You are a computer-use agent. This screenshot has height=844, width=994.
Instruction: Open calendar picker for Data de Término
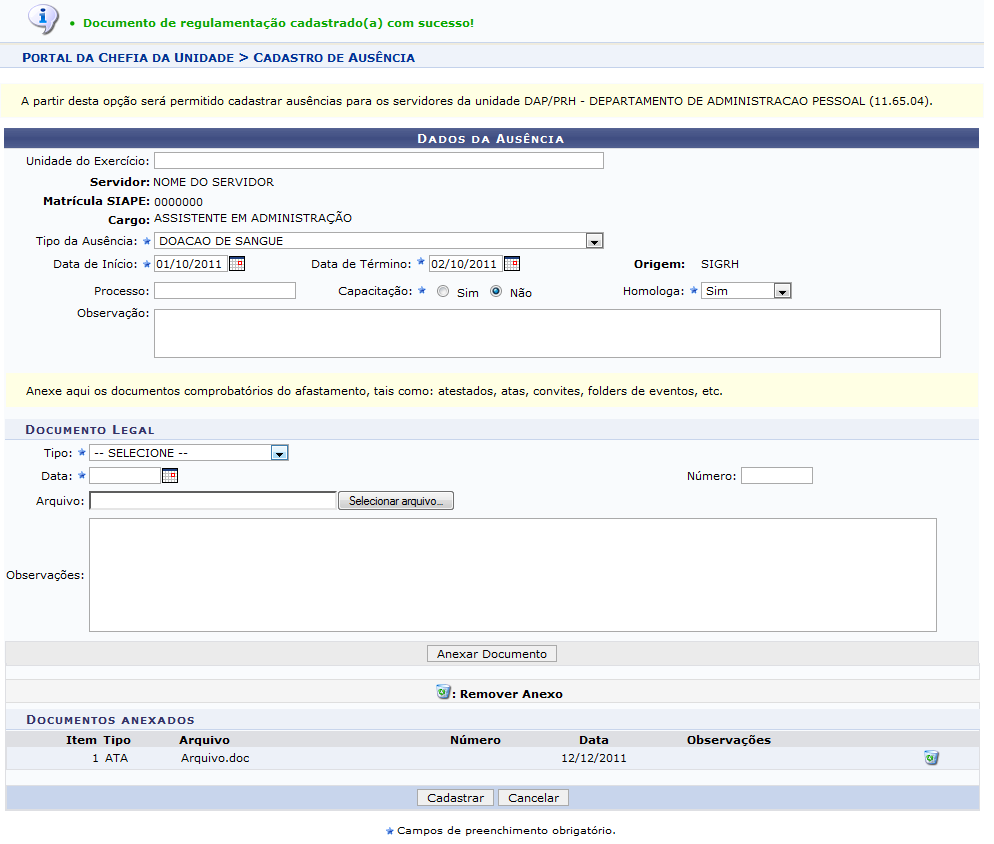511,264
